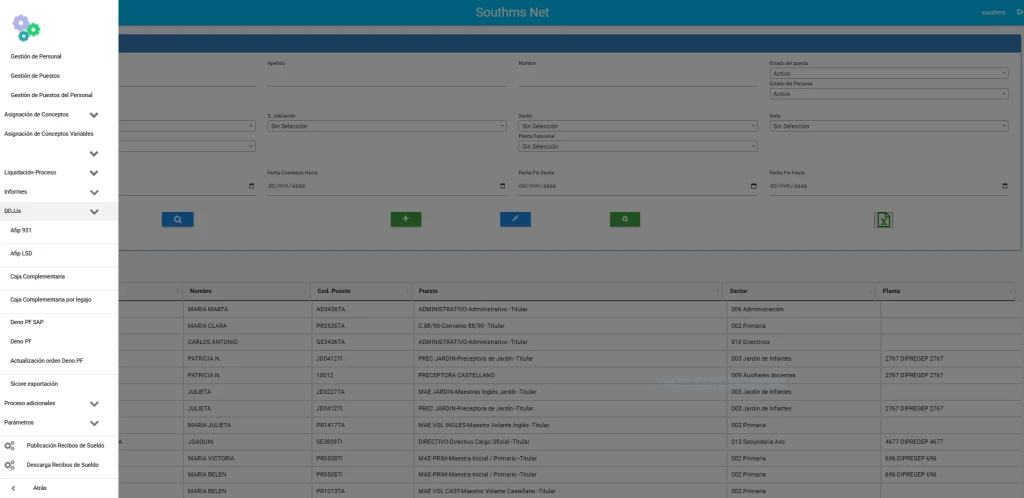The image size is (1024, 498).
Task: Click the back arrow beside Atrás
Action: tap(13, 488)
